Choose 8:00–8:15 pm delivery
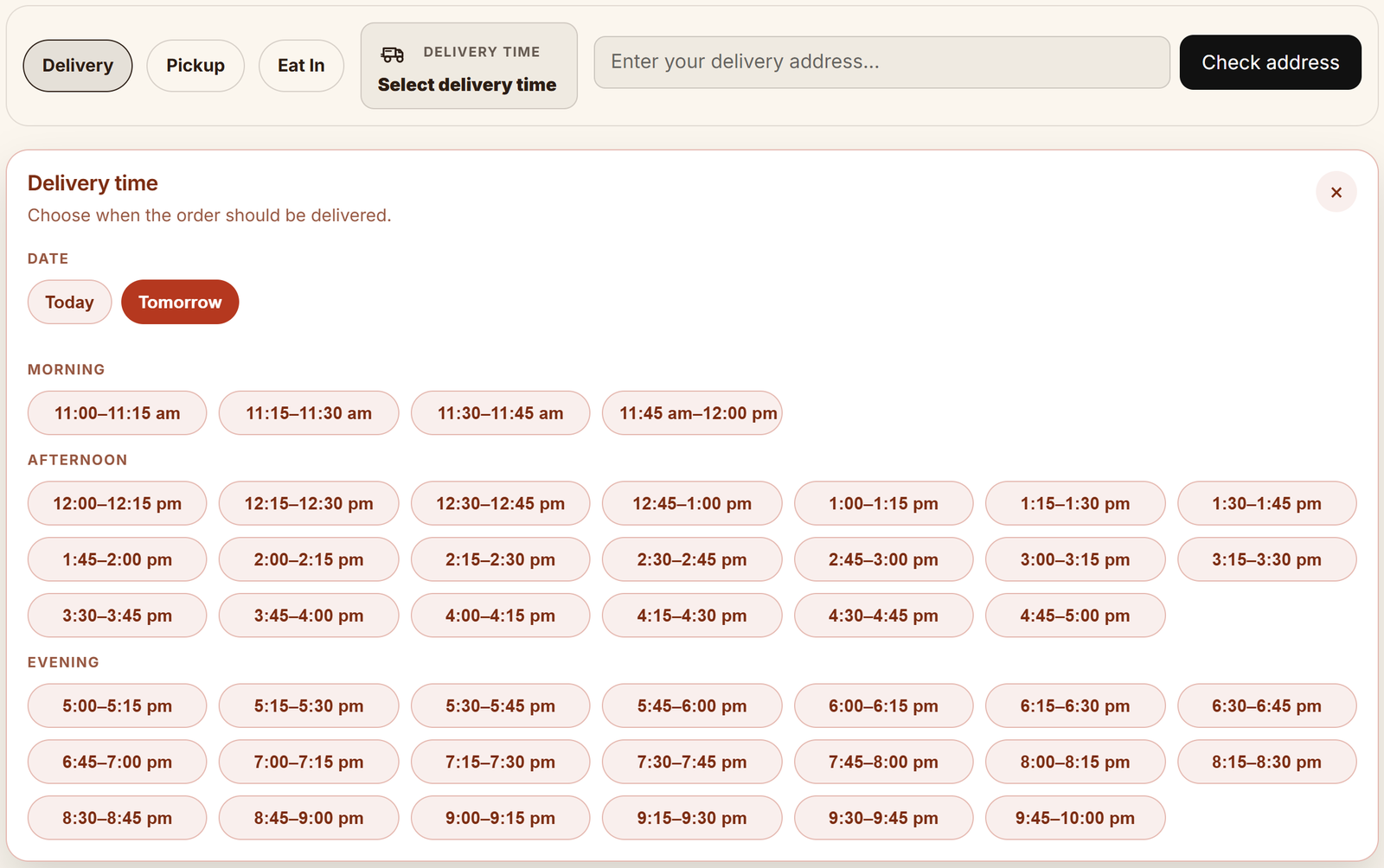The width and height of the screenshot is (1384, 868). pyautogui.click(x=1075, y=762)
